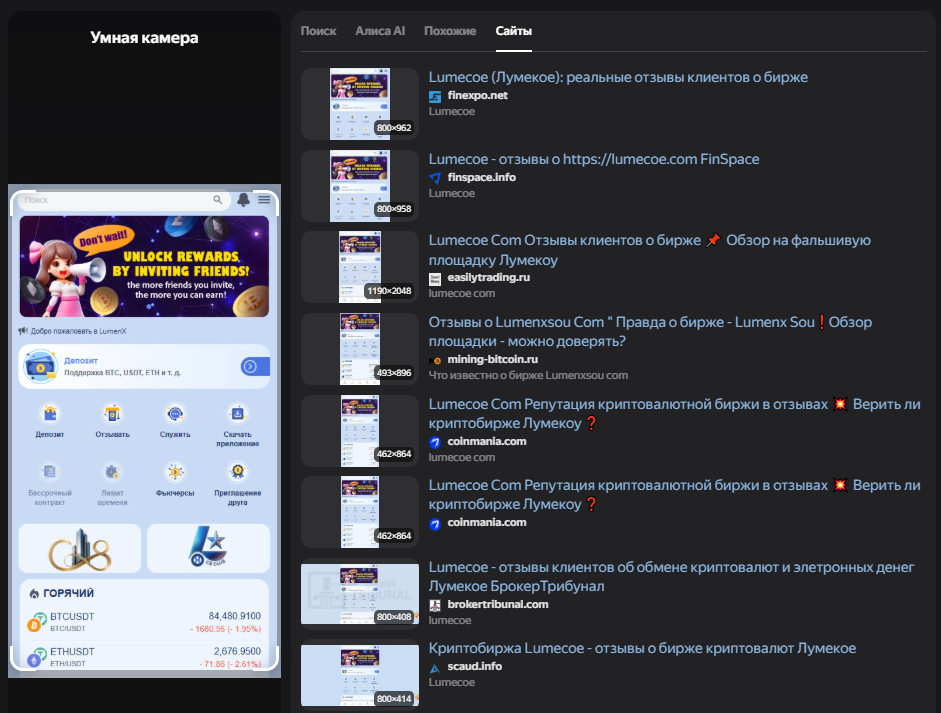Select the Похожие tab

450,31
